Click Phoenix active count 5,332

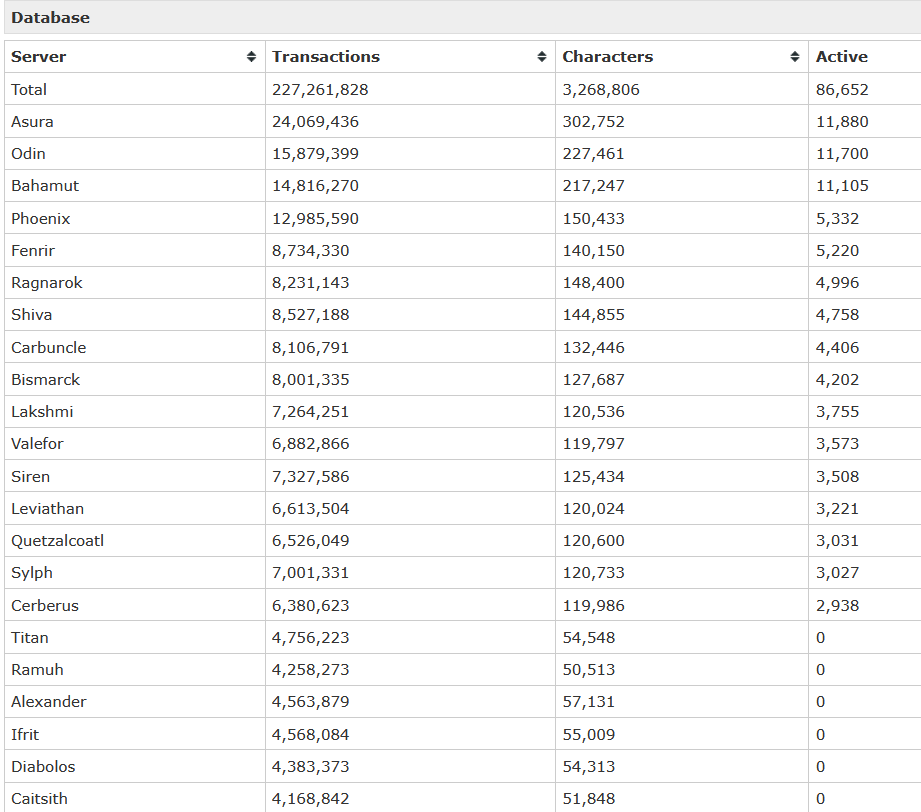pos(837,219)
